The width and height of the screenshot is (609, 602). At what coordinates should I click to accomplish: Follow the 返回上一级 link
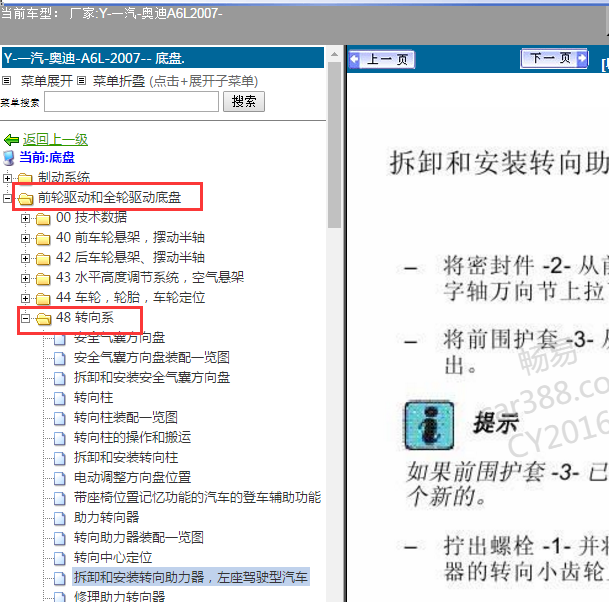click(55, 139)
